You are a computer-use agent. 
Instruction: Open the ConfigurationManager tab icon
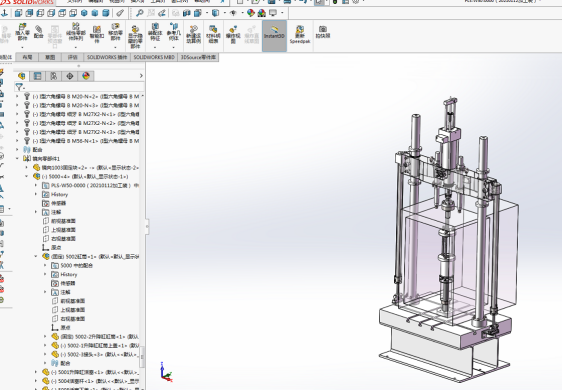[53, 76]
